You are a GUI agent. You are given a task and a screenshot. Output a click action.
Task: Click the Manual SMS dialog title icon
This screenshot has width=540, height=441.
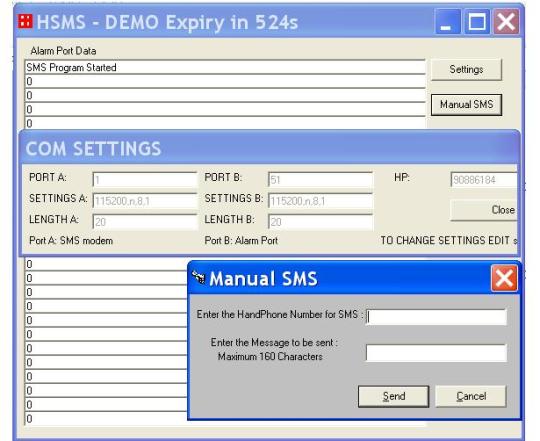[x=199, y=277]
